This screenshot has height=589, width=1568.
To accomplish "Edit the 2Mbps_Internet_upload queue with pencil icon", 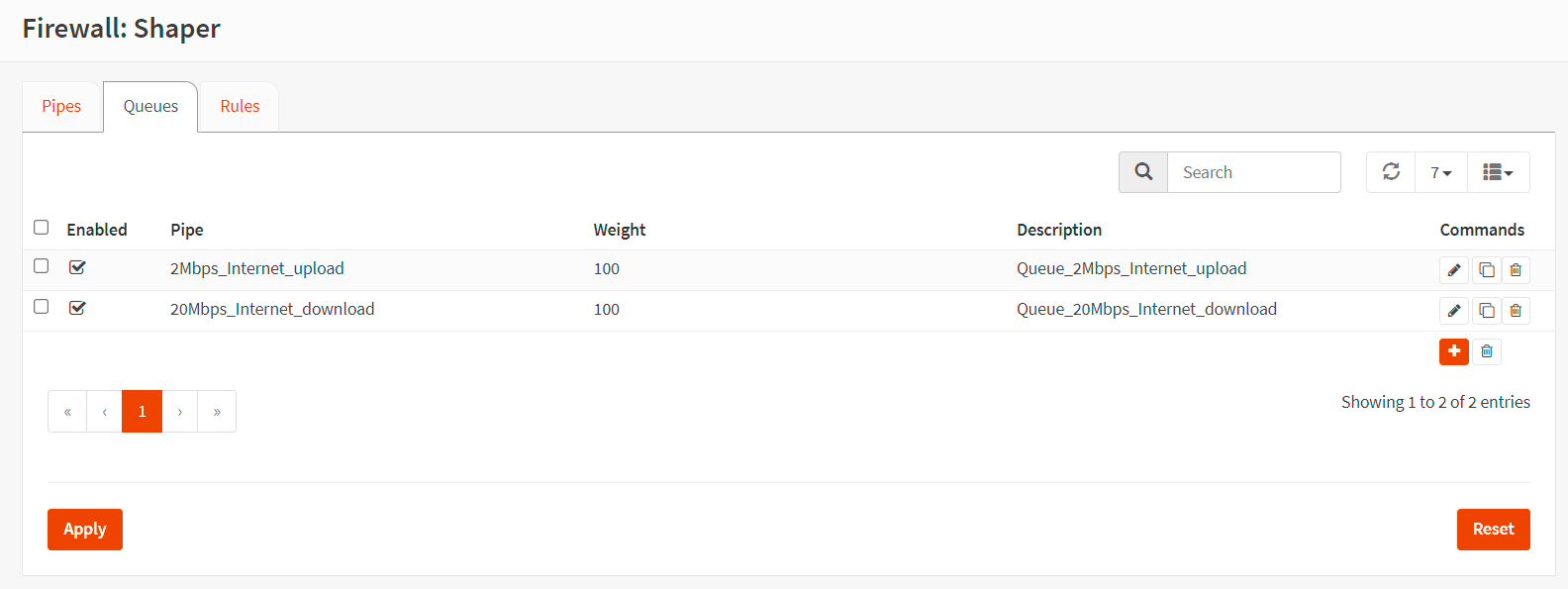I will click(x=1453, y=270).
